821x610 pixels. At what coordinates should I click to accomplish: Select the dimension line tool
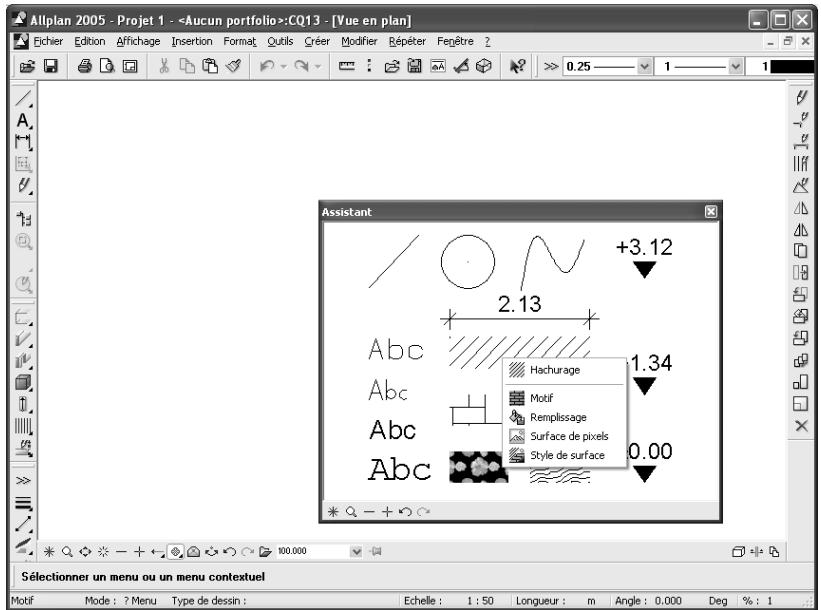pyautogui.click(x=23, y=142)
